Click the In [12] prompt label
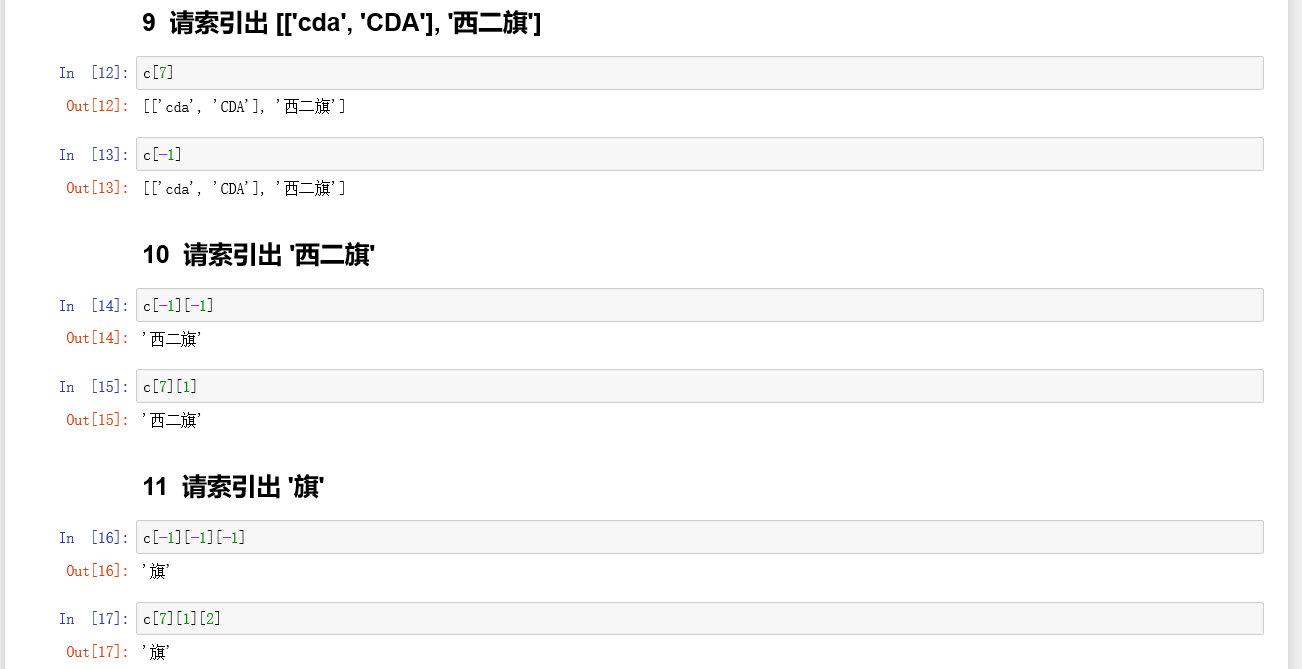The image size is (1302, 669). pyautogui.click(x=93, y=73)
